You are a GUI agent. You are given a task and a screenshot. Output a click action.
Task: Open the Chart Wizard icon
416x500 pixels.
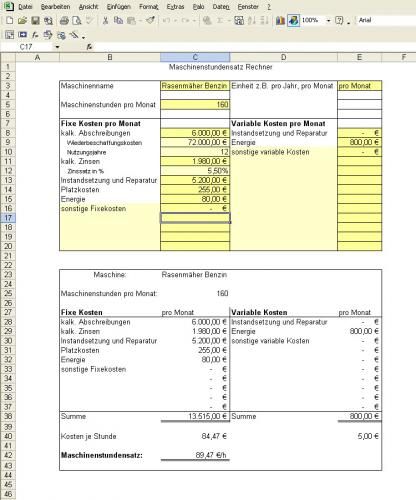click(x=280, y=21)
